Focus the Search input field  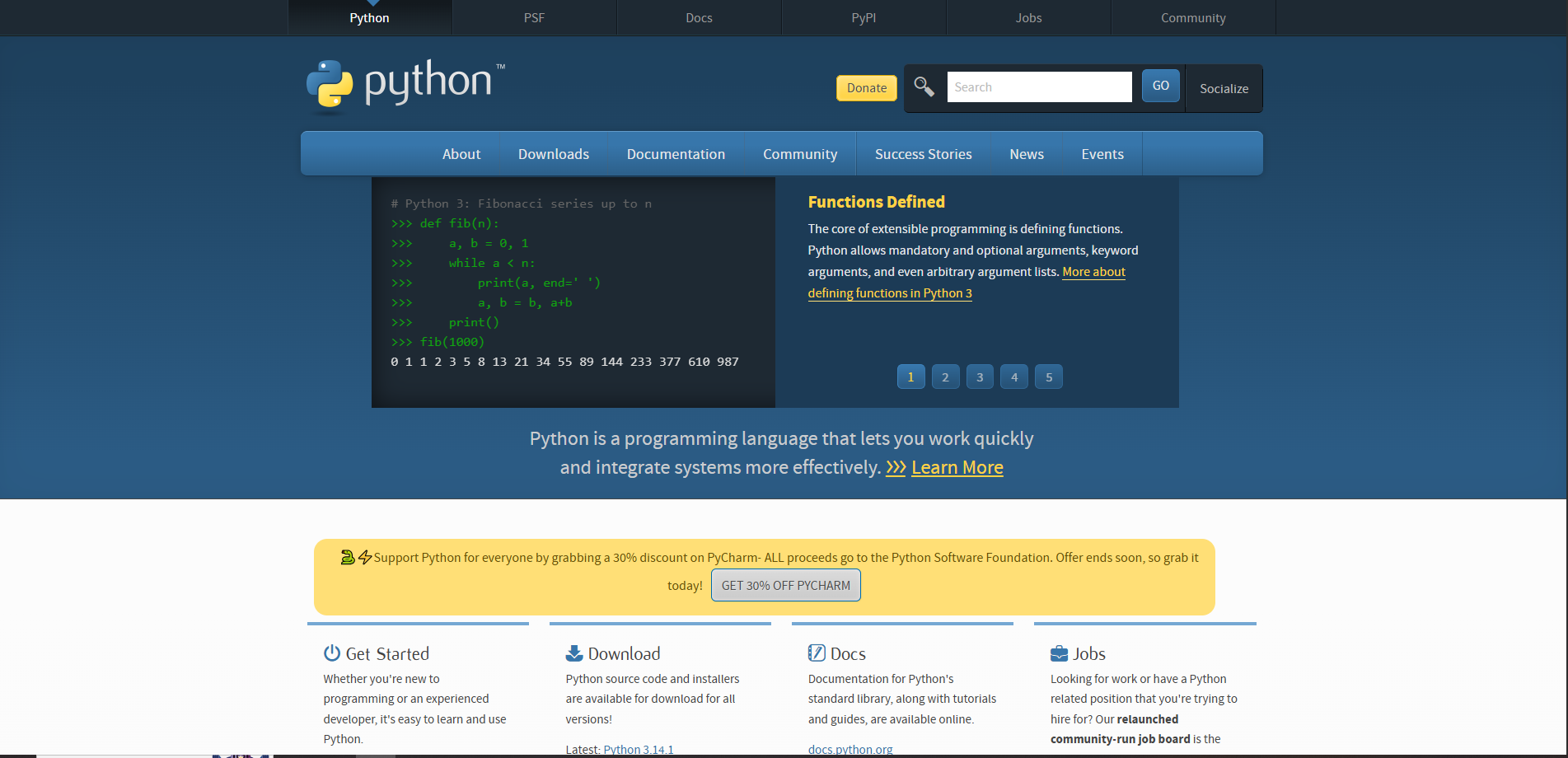tap(1039, 87)
